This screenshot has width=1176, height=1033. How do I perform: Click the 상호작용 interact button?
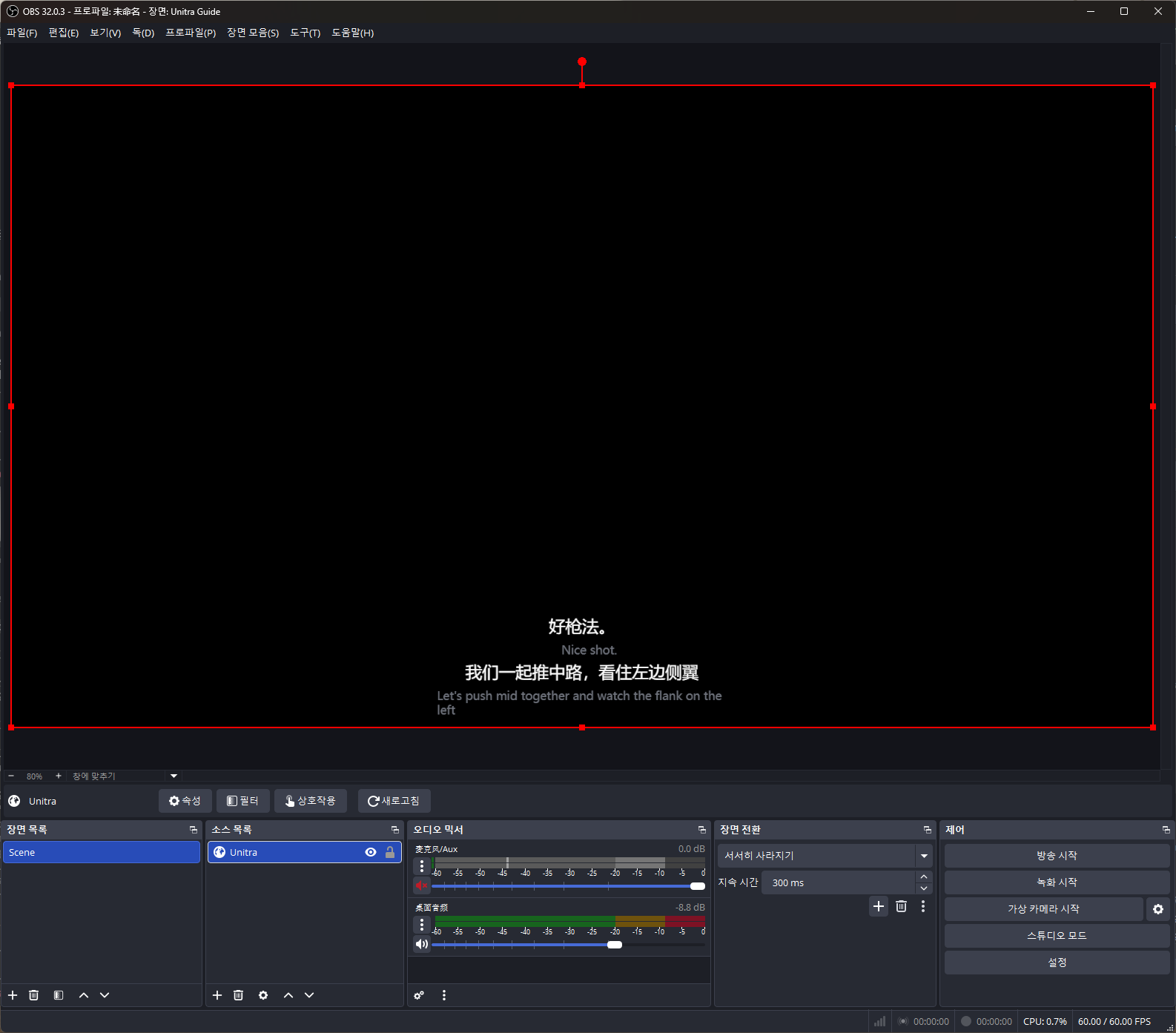click(x=311, y=801)
